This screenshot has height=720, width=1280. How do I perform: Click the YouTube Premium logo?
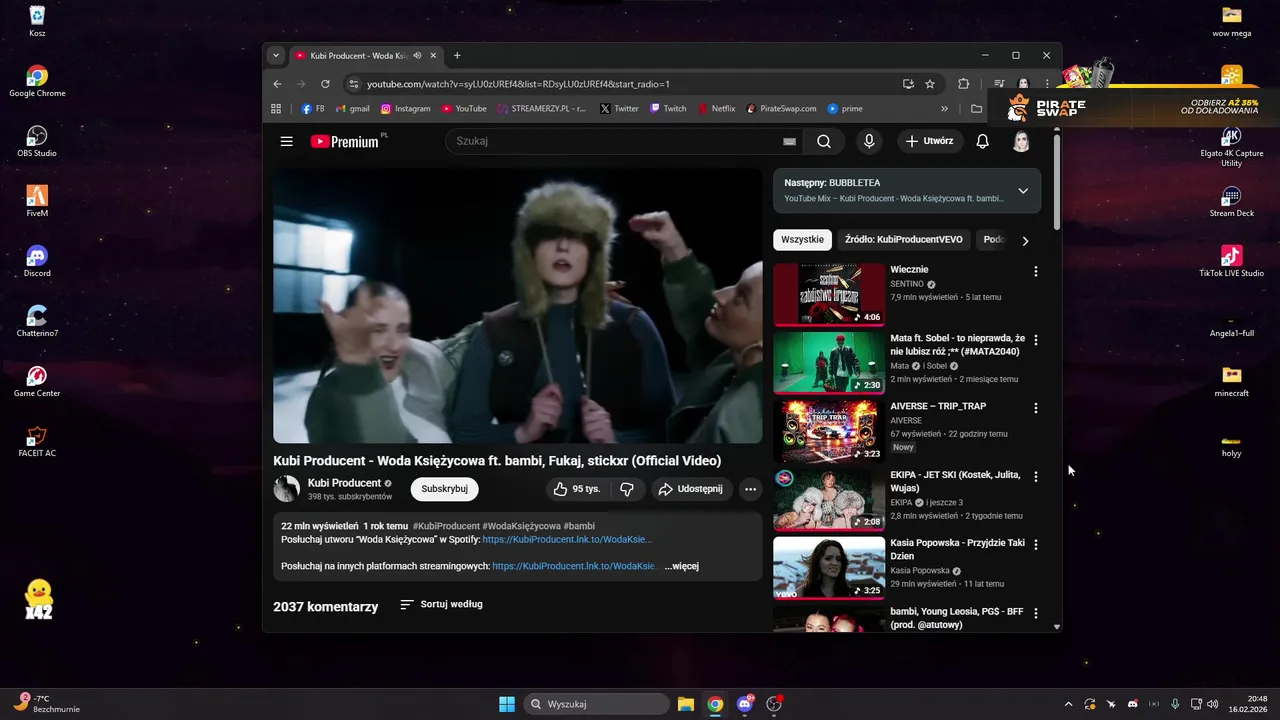(x=345, y=141)
